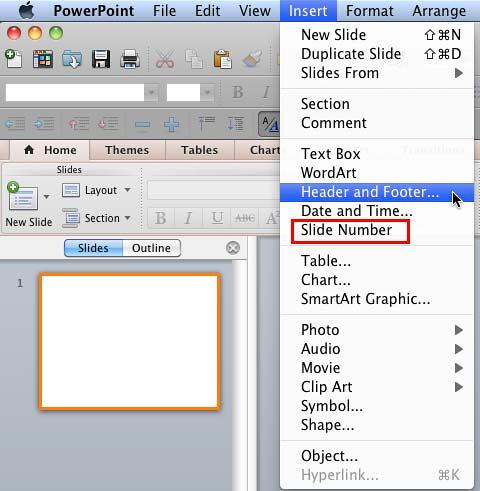The image size is (480, 491).
Task: Switch to the Tables ribbon tab
Action: tap(200, 150)
